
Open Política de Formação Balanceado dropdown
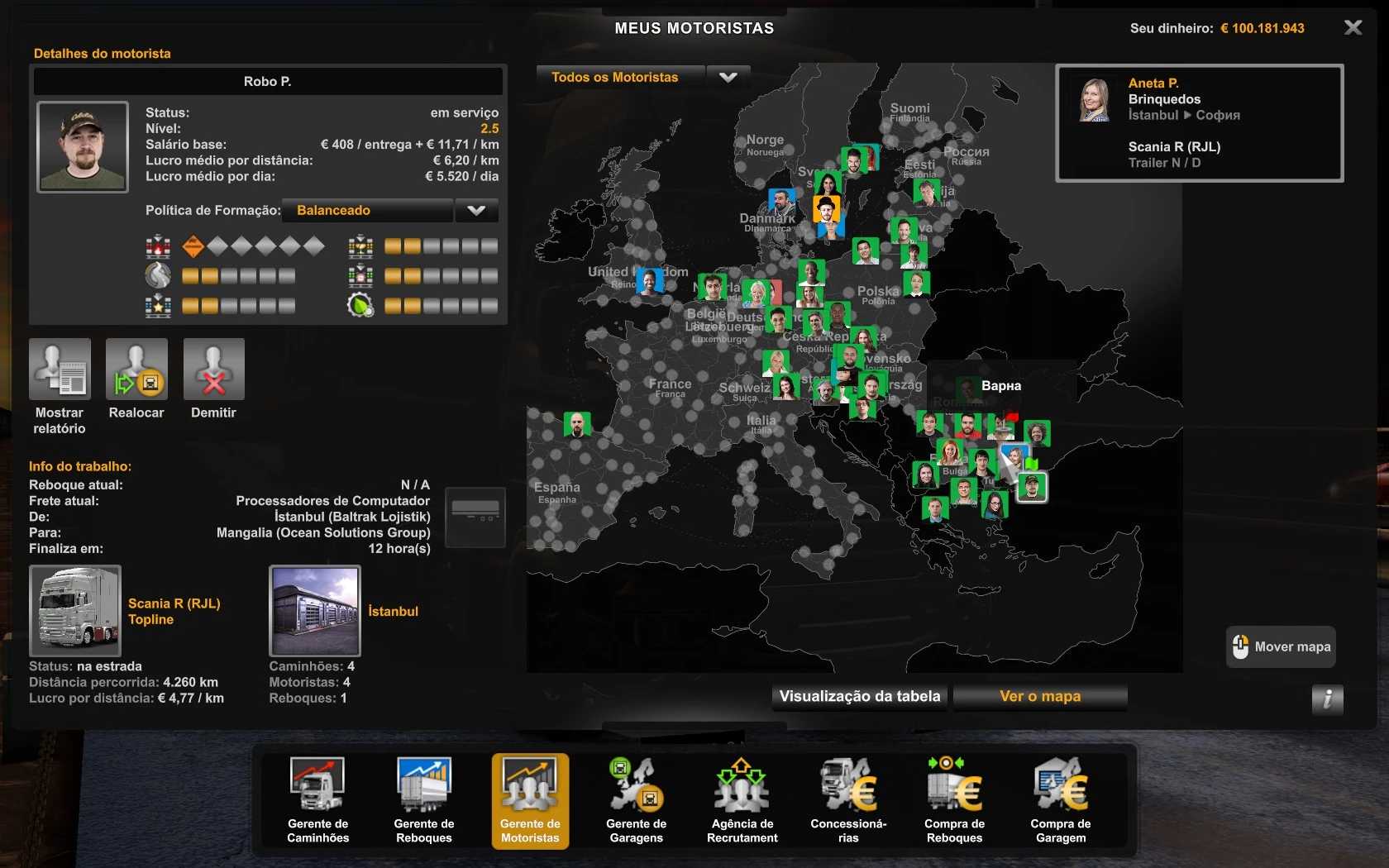click(x=475, y=211)
